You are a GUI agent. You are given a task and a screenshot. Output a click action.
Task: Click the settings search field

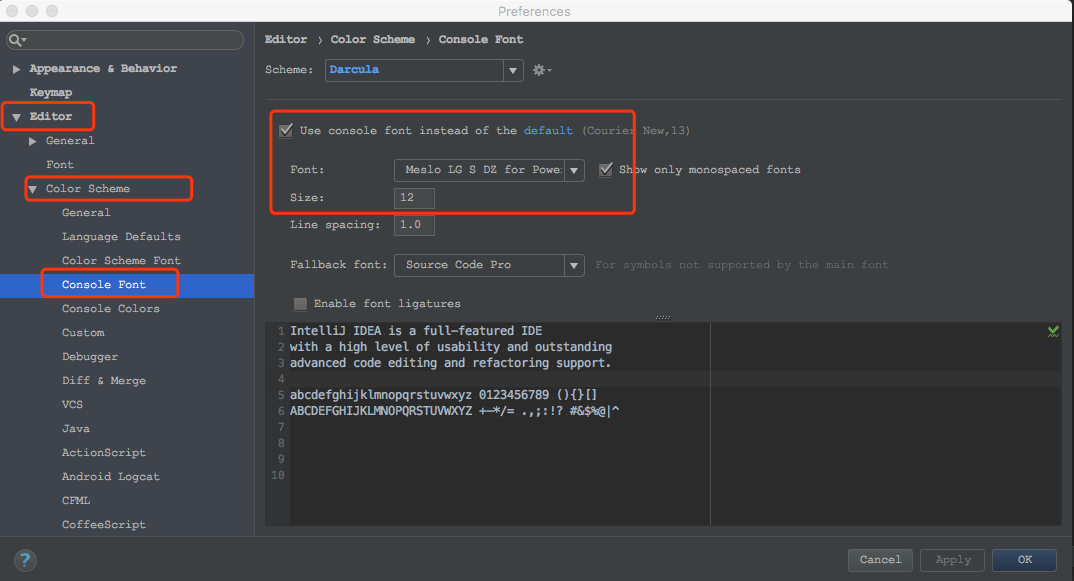125,40
